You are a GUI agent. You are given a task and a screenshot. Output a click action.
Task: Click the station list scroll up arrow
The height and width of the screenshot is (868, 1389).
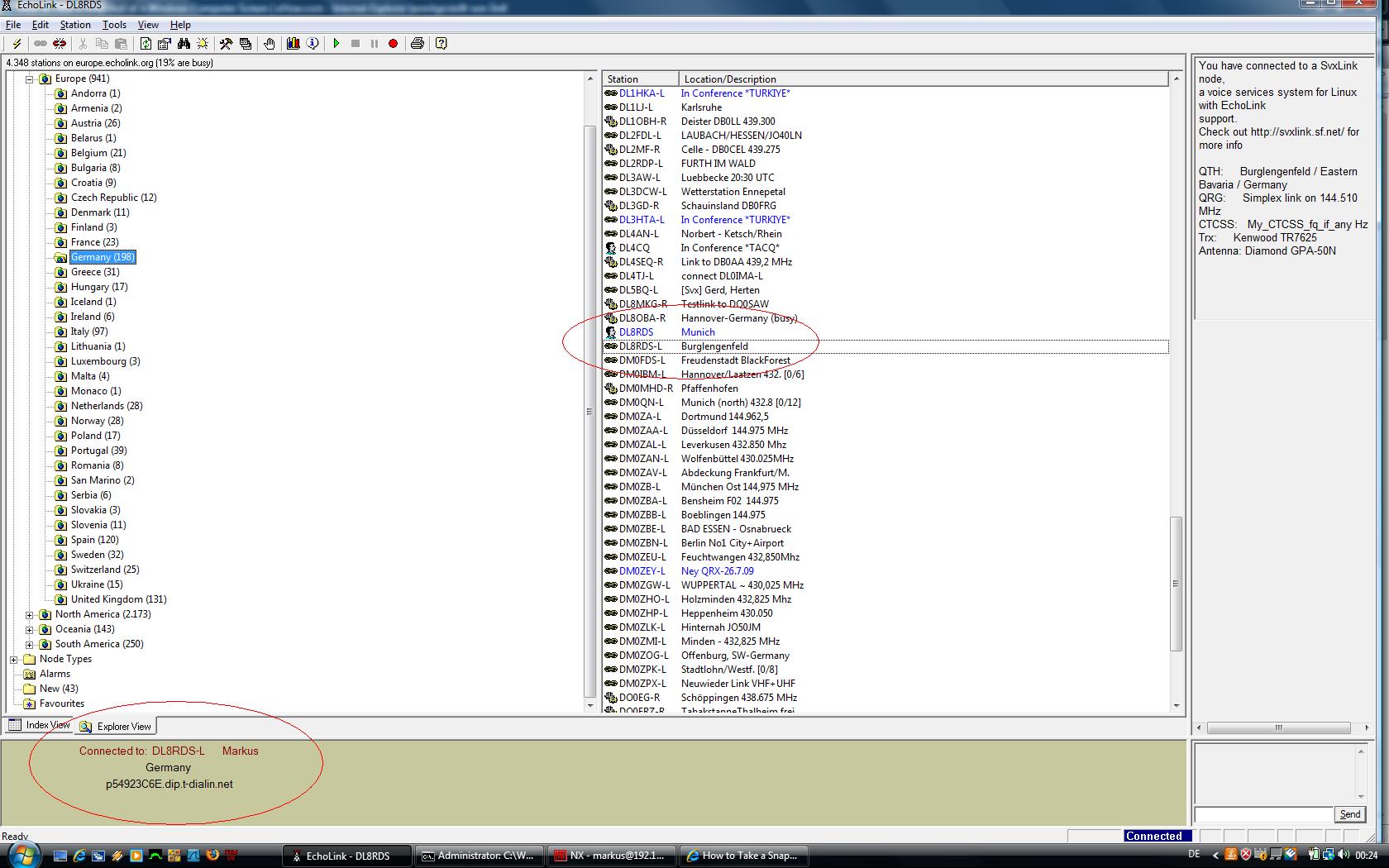point(1176,79)
